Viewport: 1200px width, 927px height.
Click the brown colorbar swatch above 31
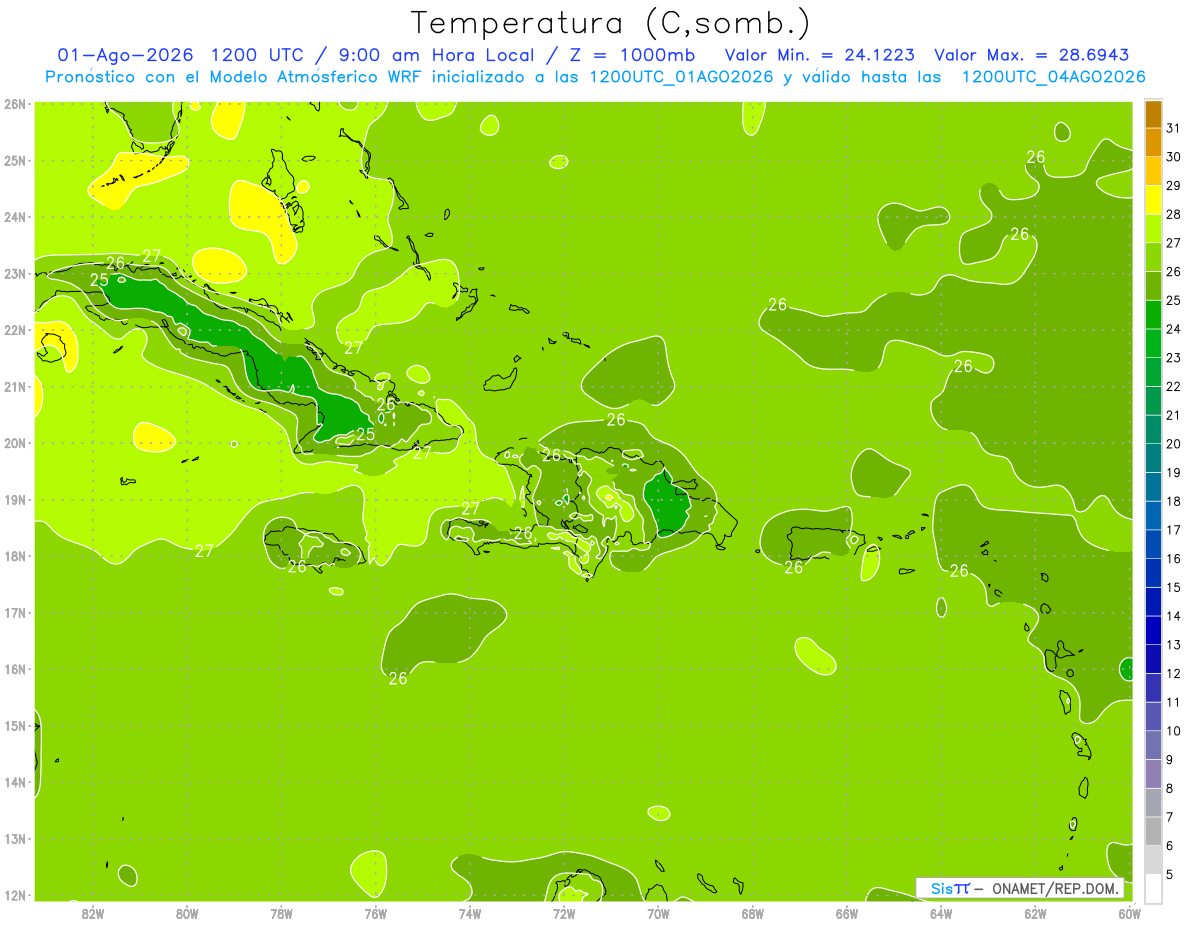pos(1153,115)
